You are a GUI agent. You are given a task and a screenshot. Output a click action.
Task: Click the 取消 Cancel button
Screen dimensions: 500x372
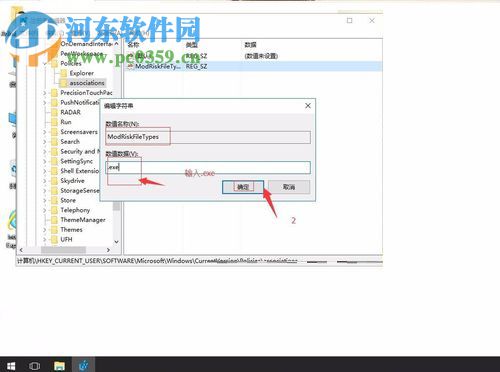[289, 187]
